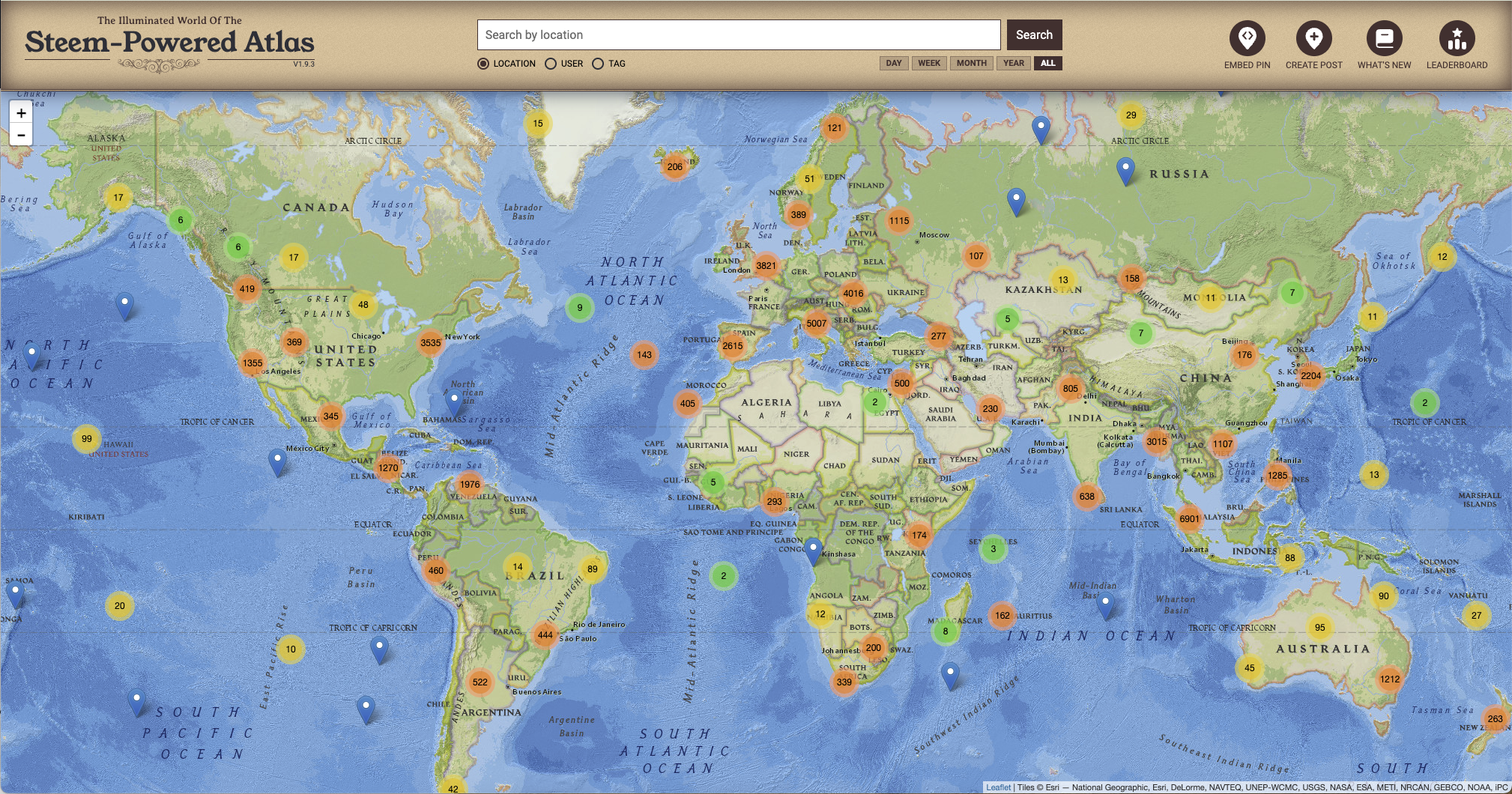Image resolution: width=1512 pixels, height=794 pixels.
Task: Filter posts by DAY
Action: coord(894,63)
